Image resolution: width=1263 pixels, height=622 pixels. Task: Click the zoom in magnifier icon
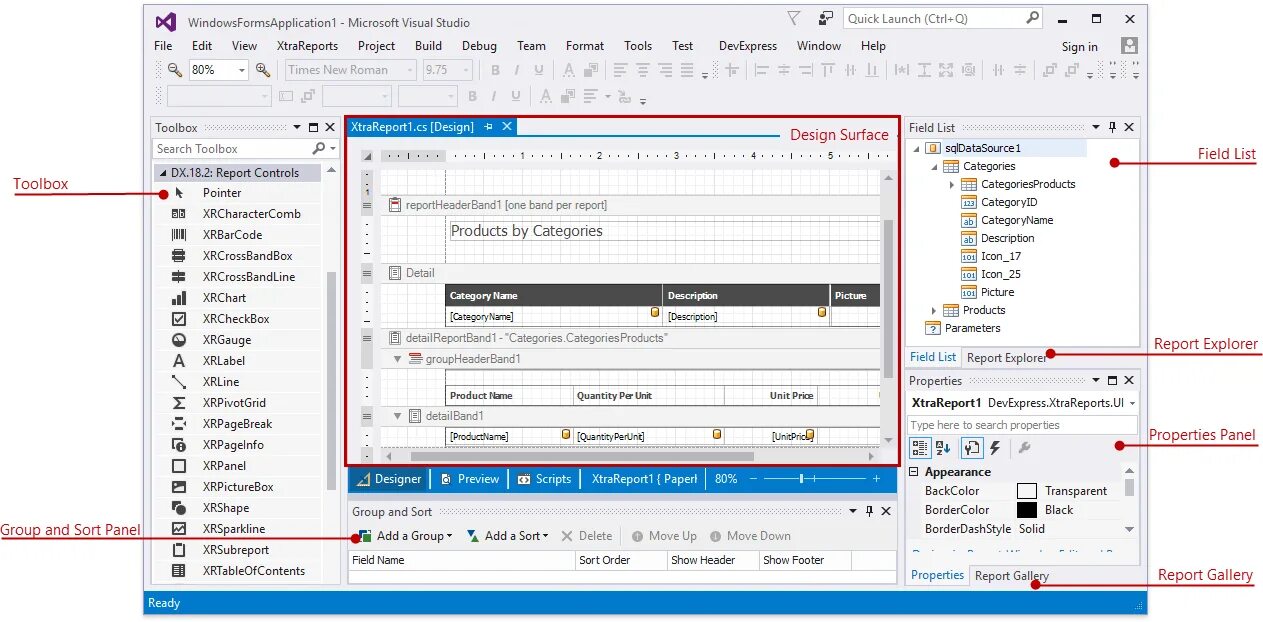263,70
